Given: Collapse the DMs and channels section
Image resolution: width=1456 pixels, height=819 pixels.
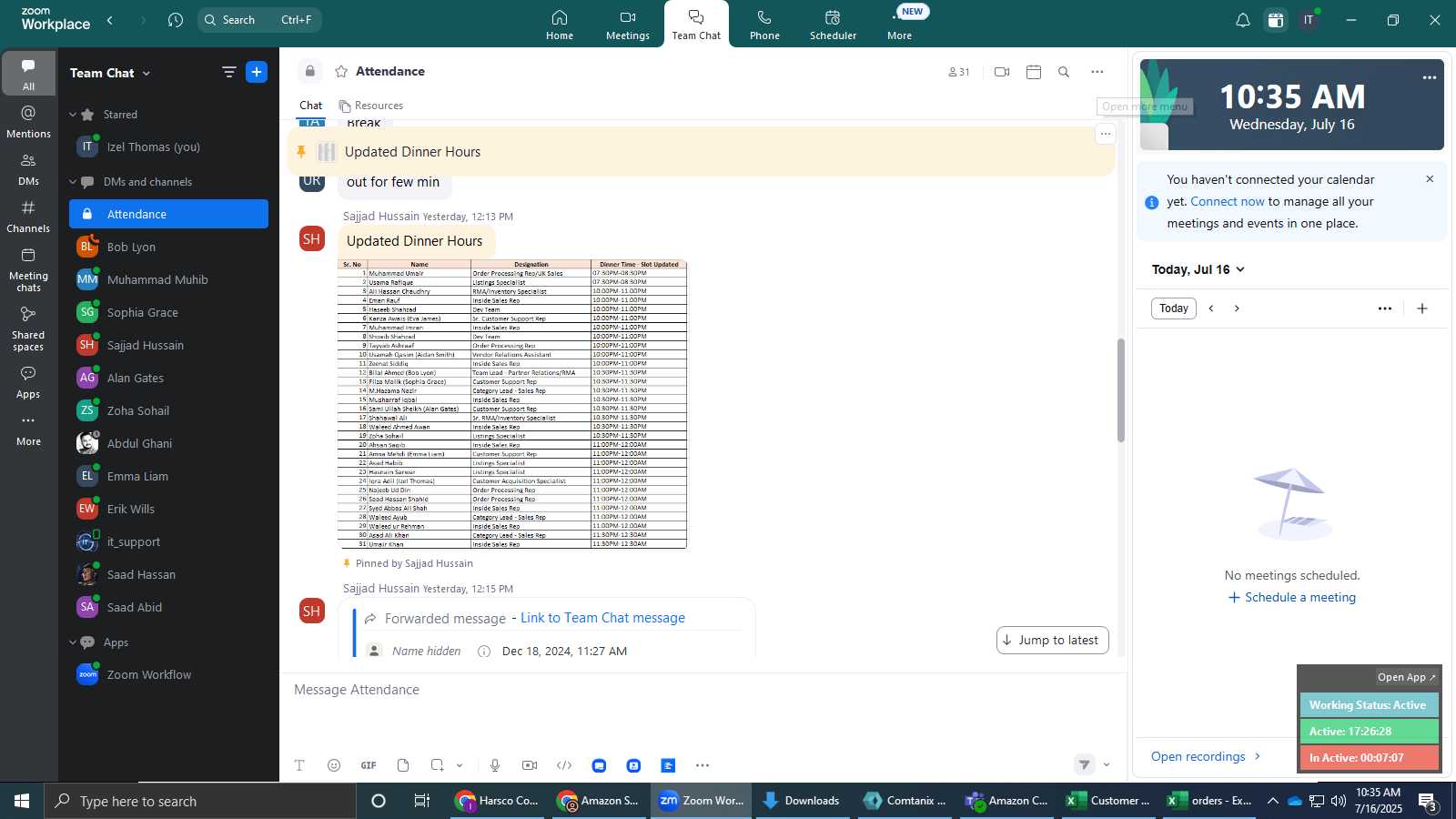Looking at the screenshot, I should pyautogui.click(x=73, y=182).
